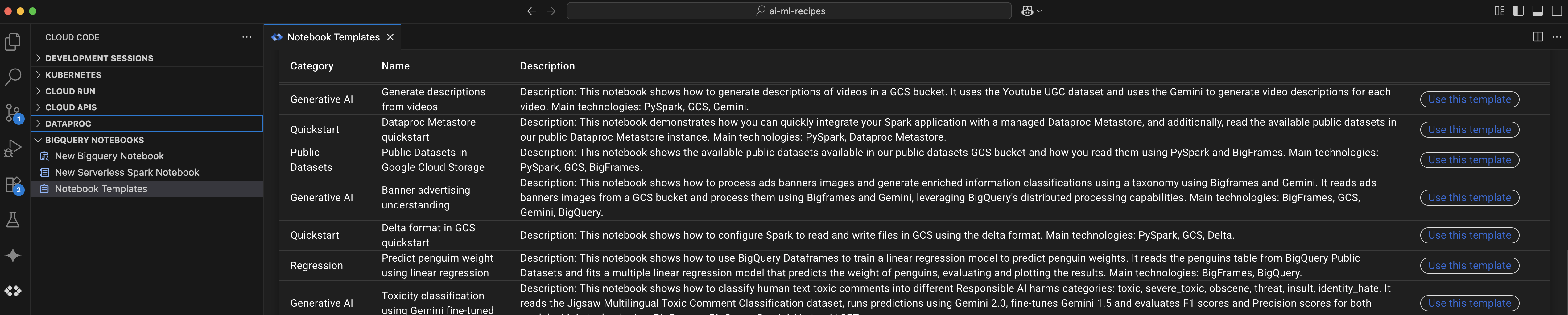
Task: Open the Cloud Code icon in activity bar
Action: point(13,291)
